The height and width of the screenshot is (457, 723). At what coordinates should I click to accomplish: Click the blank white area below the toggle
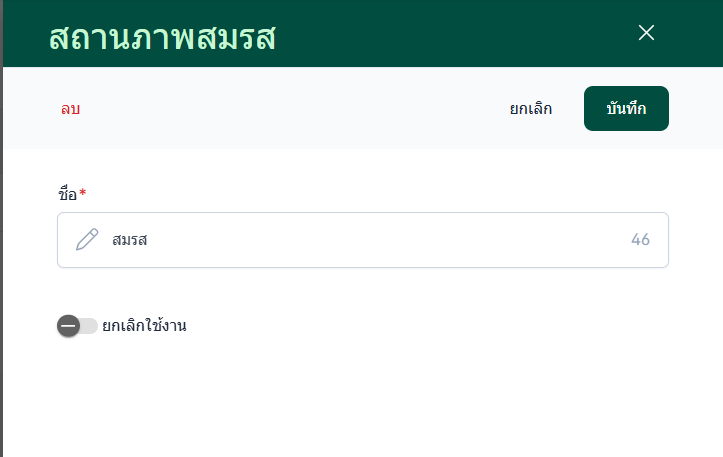click(x=360, y=400)
